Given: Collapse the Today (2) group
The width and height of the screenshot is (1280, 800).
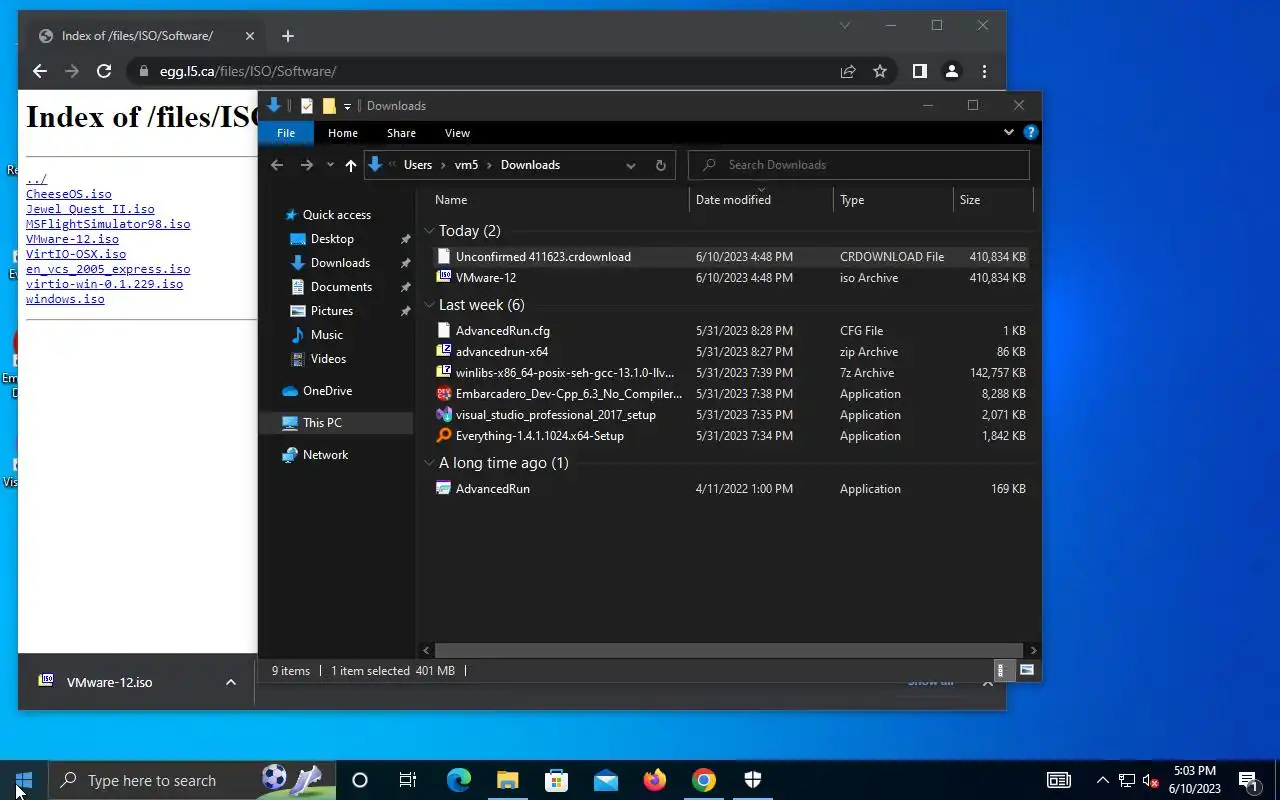Looking at the screenshot, I should (429, 231).
